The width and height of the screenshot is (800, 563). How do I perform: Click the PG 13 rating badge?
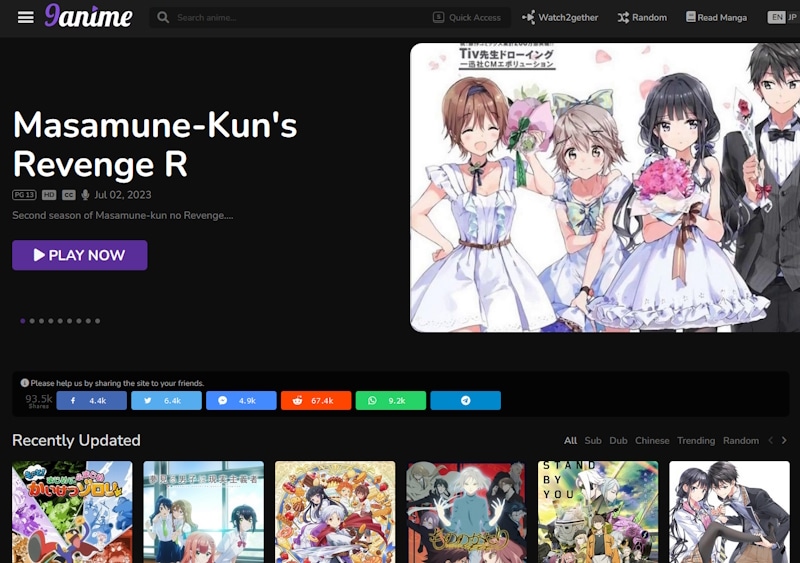click(x=24, y=195)
